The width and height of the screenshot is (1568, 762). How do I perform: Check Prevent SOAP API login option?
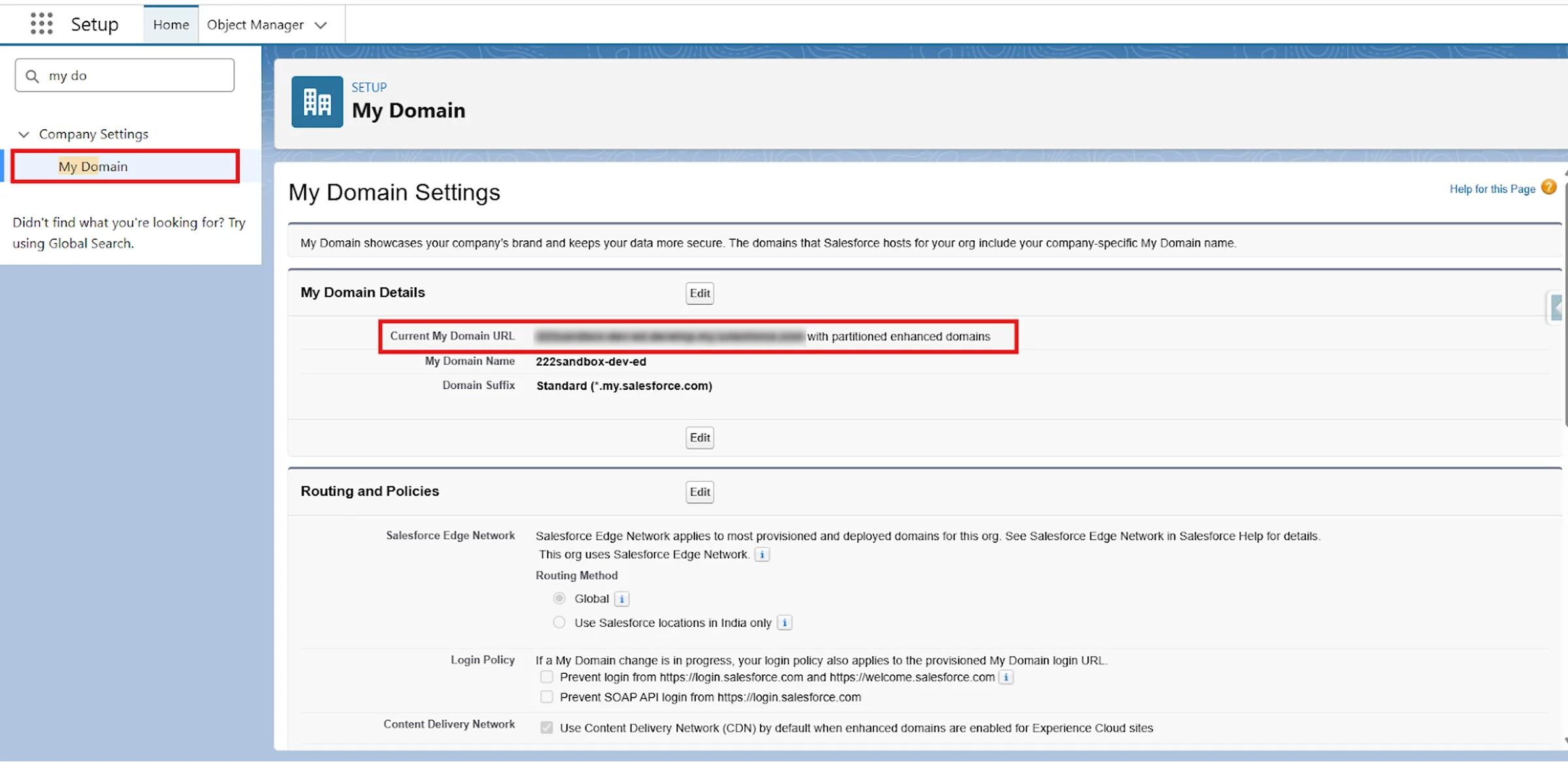pyautogui.click(x=547, y=697)
